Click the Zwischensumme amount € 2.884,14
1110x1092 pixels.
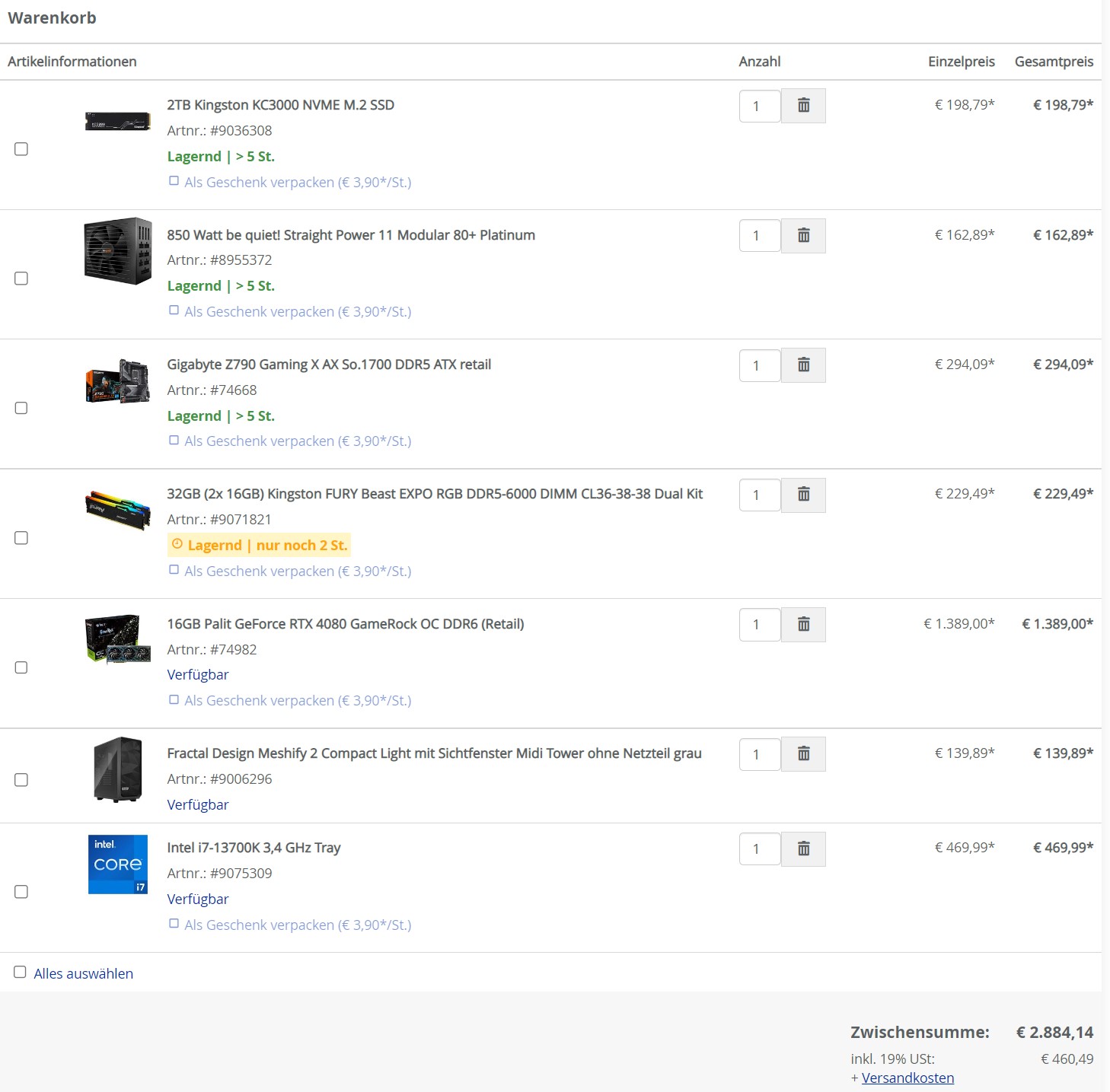tap(1054, 1033)
